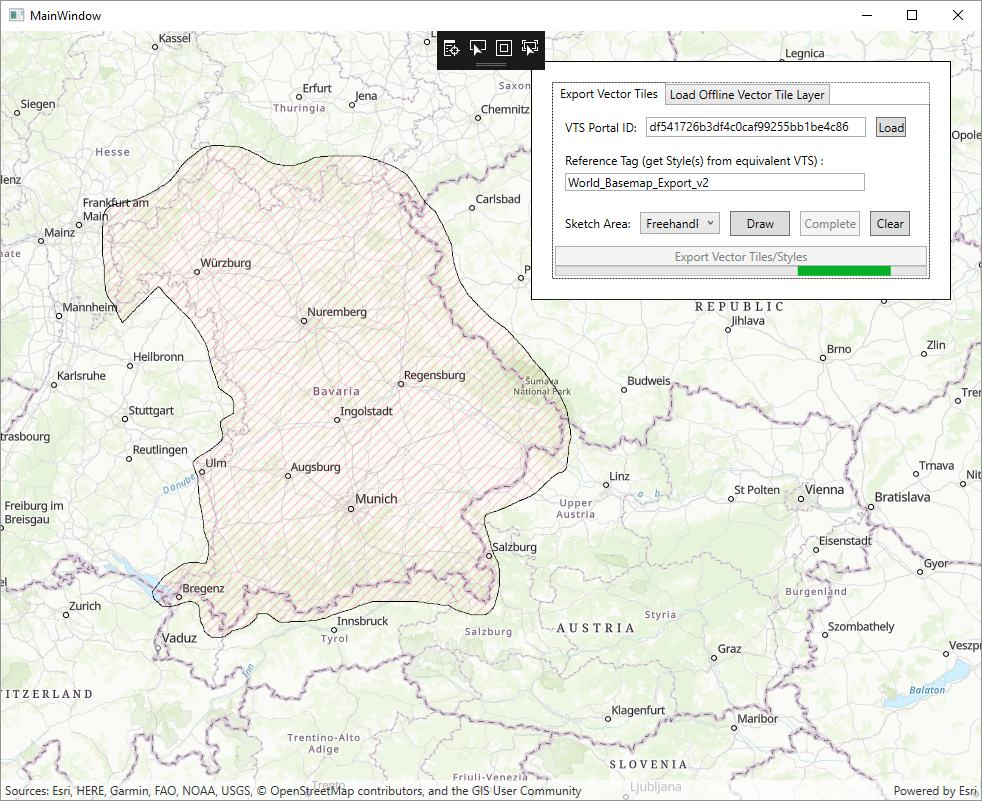Activate the Select Element debug tool
982x801 pixels.
(477, 48)
